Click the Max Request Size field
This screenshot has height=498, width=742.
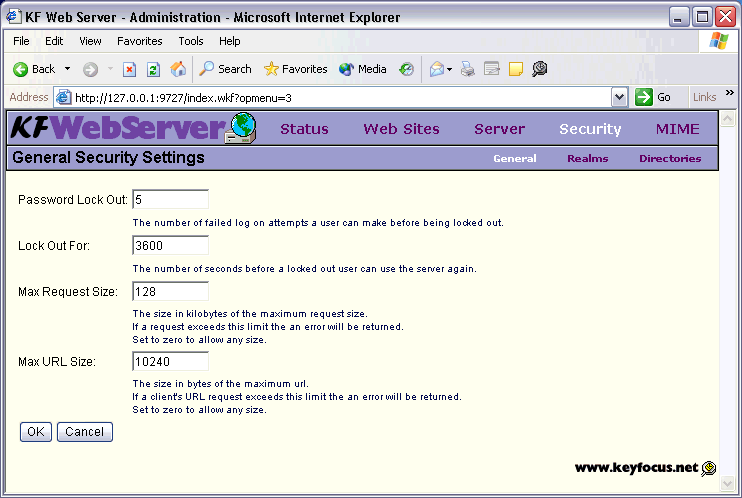pos(170,291)
